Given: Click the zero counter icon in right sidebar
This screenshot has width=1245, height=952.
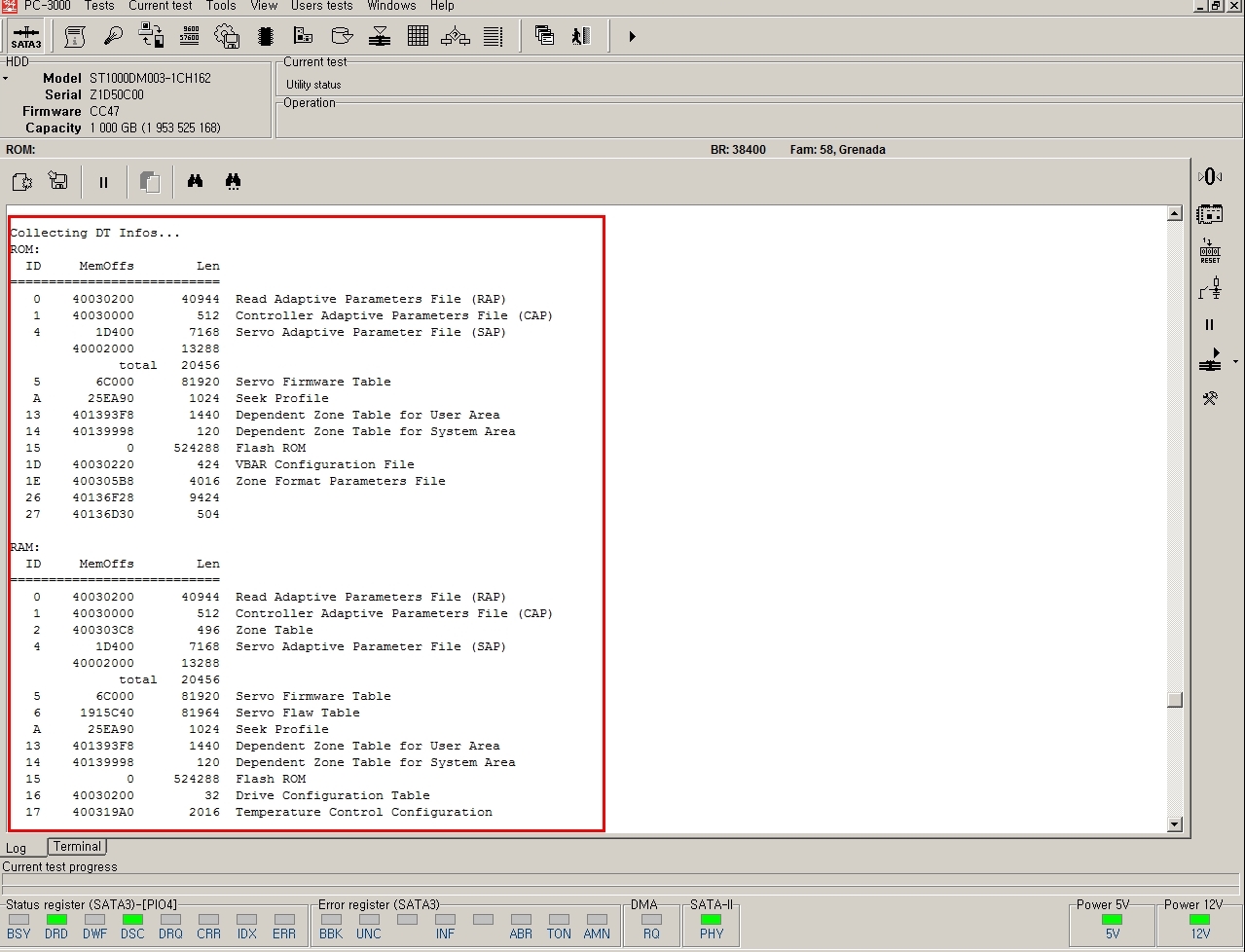Looking at the screenshot, I should [x=1209, y=176].
